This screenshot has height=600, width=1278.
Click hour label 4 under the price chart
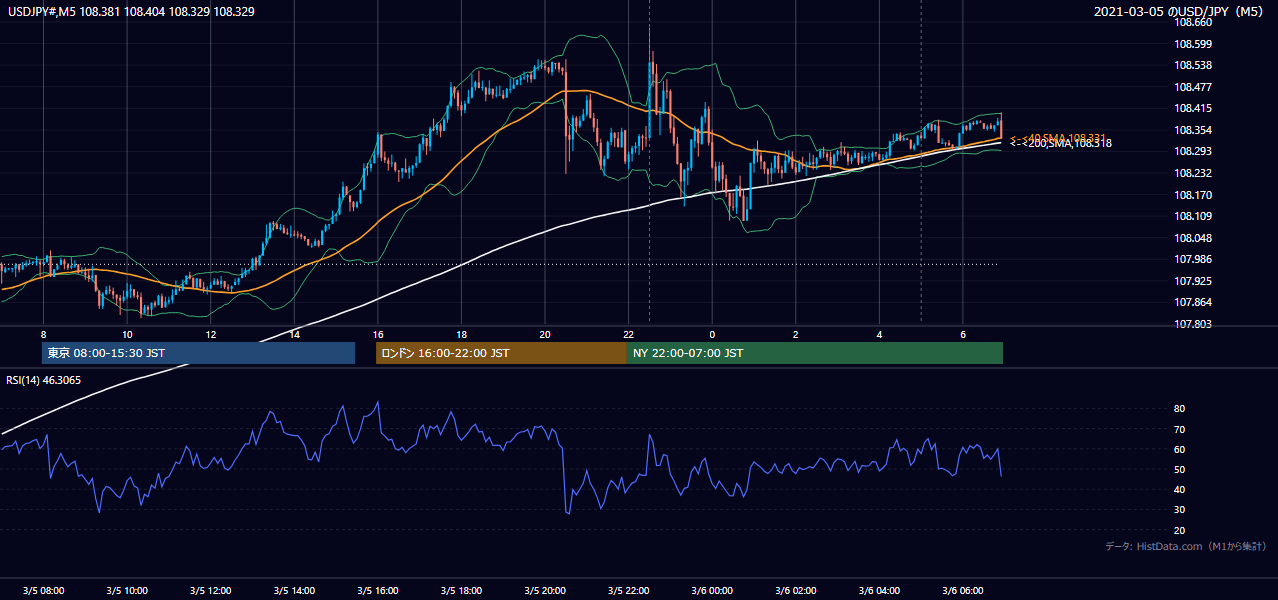click(x=878, y=334)
